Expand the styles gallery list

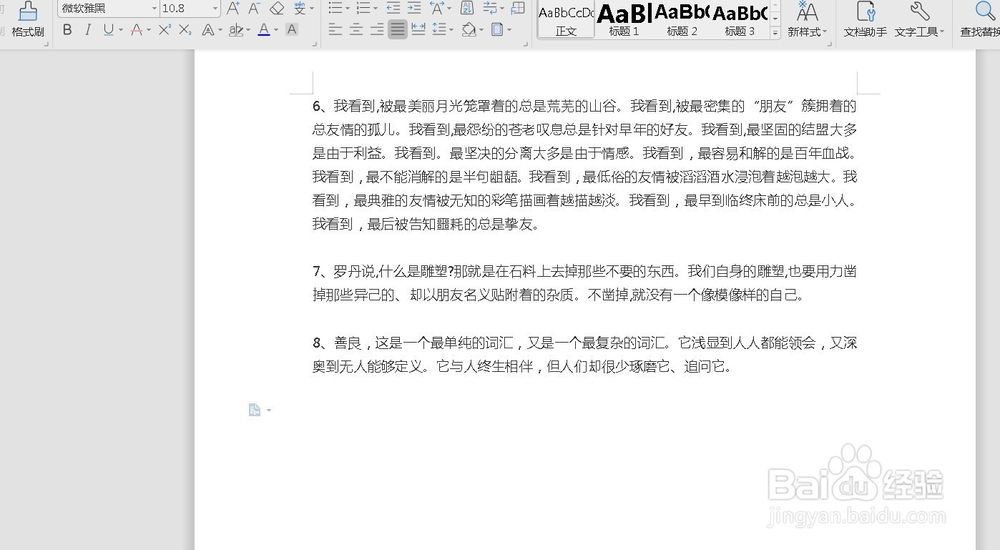click(x=776, y=33)
